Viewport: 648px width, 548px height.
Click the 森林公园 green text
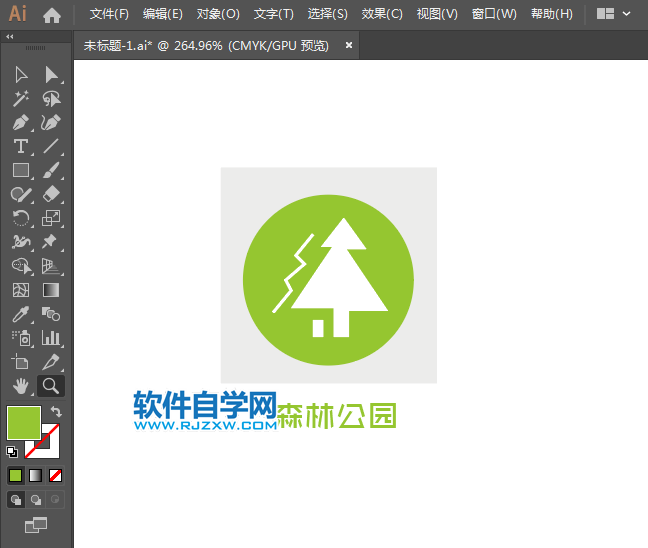point(337,416)
